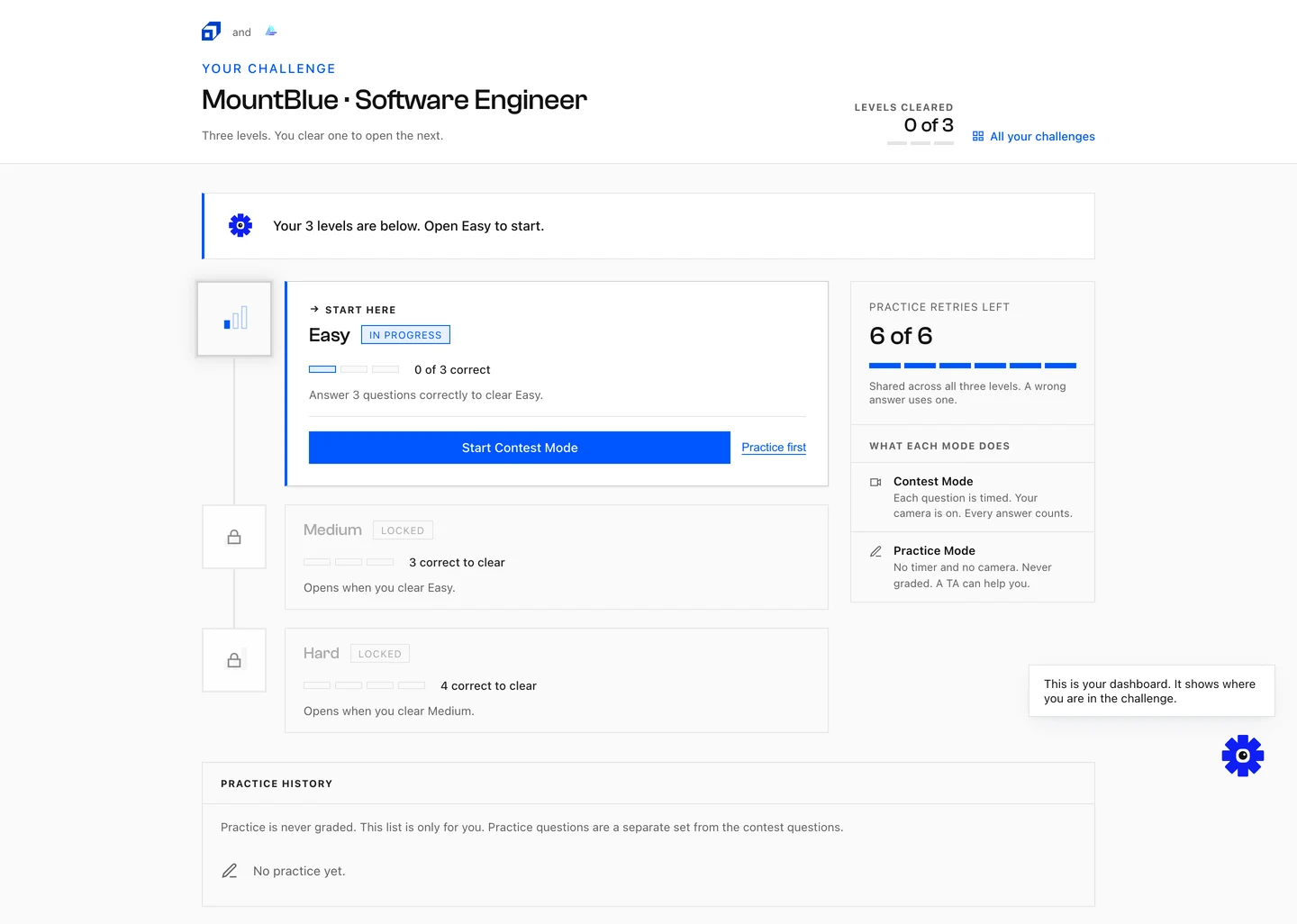This screenshot has height=924, width=1297.
Task: Click the small triangle partner logo after "and"
Action: click(271, 32)
